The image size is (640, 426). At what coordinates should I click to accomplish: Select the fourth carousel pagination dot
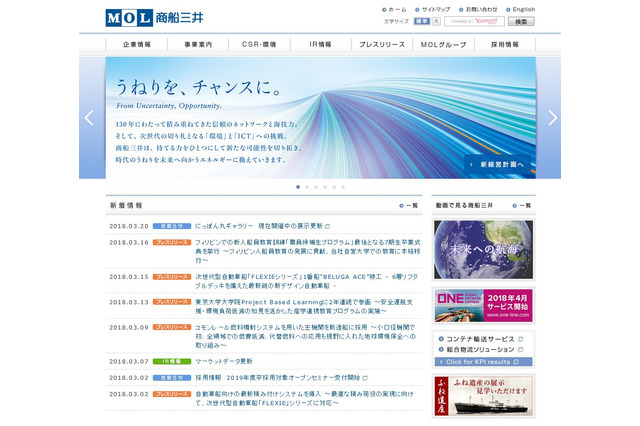[325, 187]
